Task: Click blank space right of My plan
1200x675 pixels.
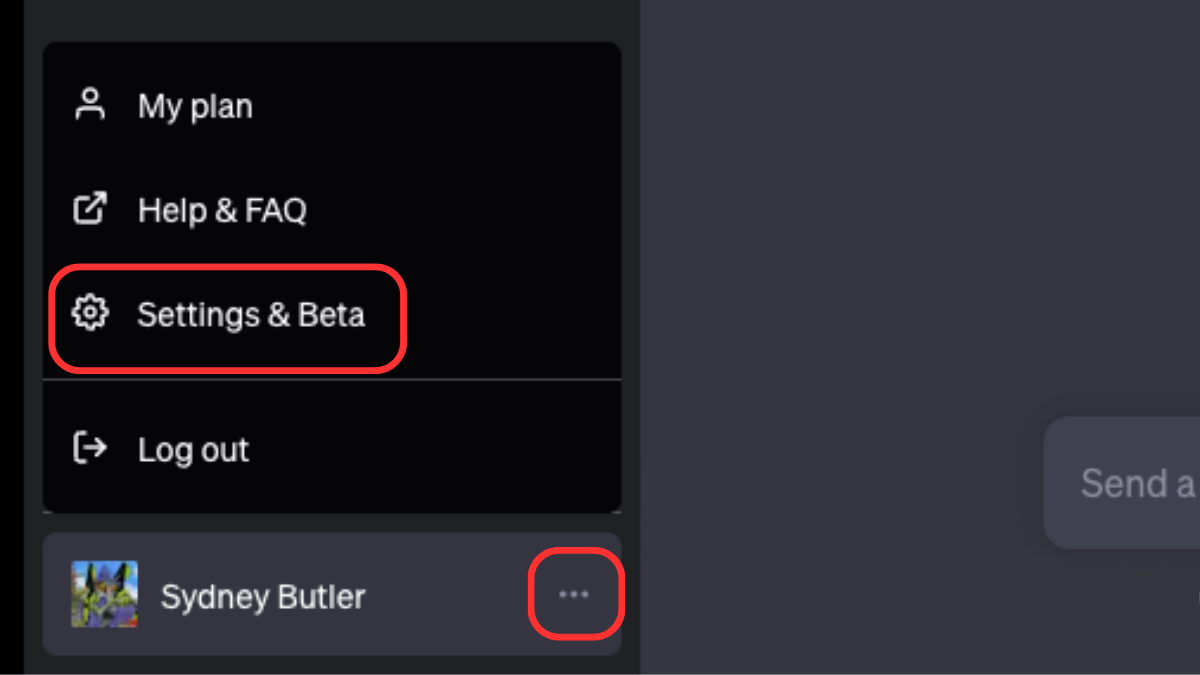Action: click(x=440, y=106)
